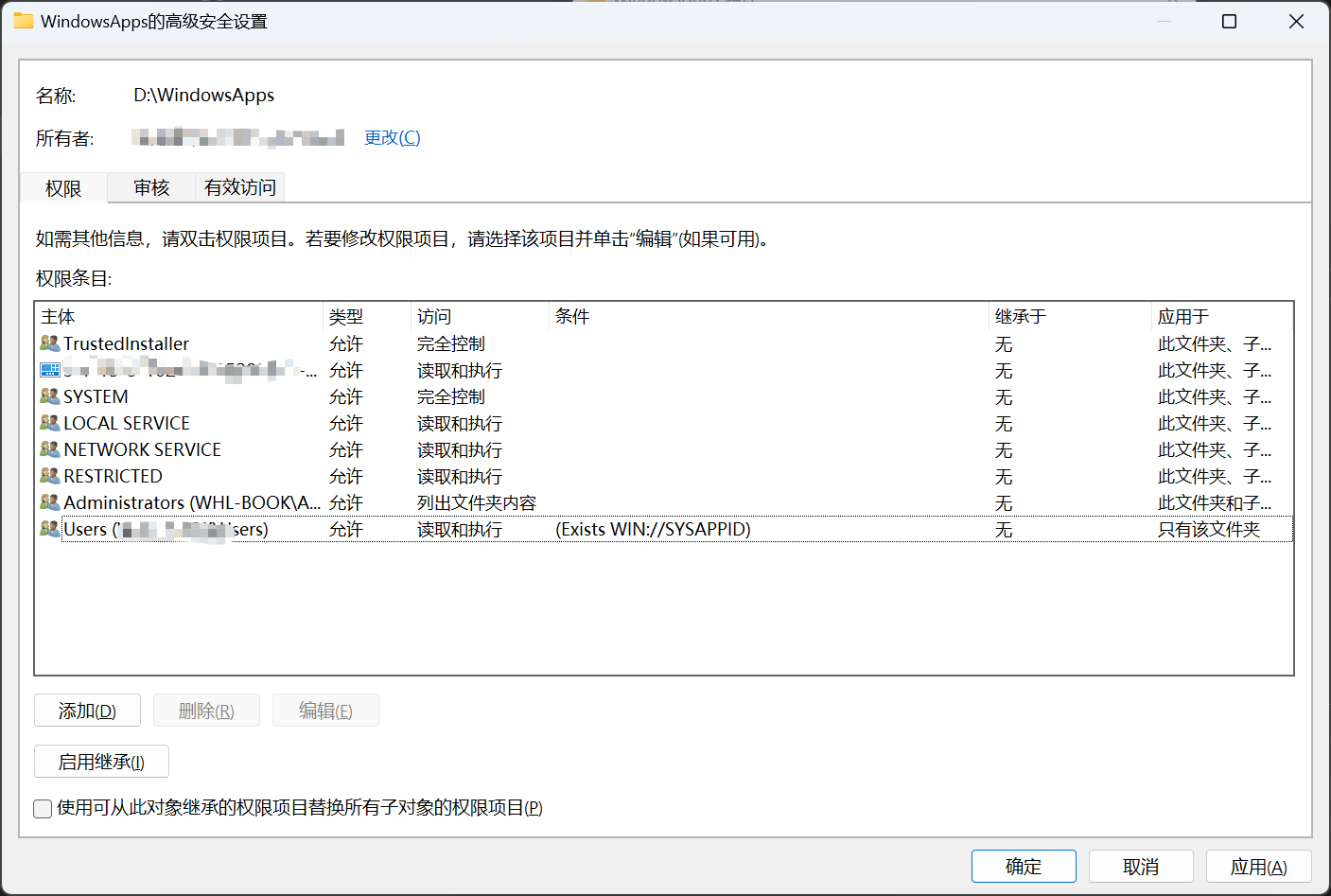Click the Users group icon
The height and width of the screenshot is (896, 1331).
49,529
